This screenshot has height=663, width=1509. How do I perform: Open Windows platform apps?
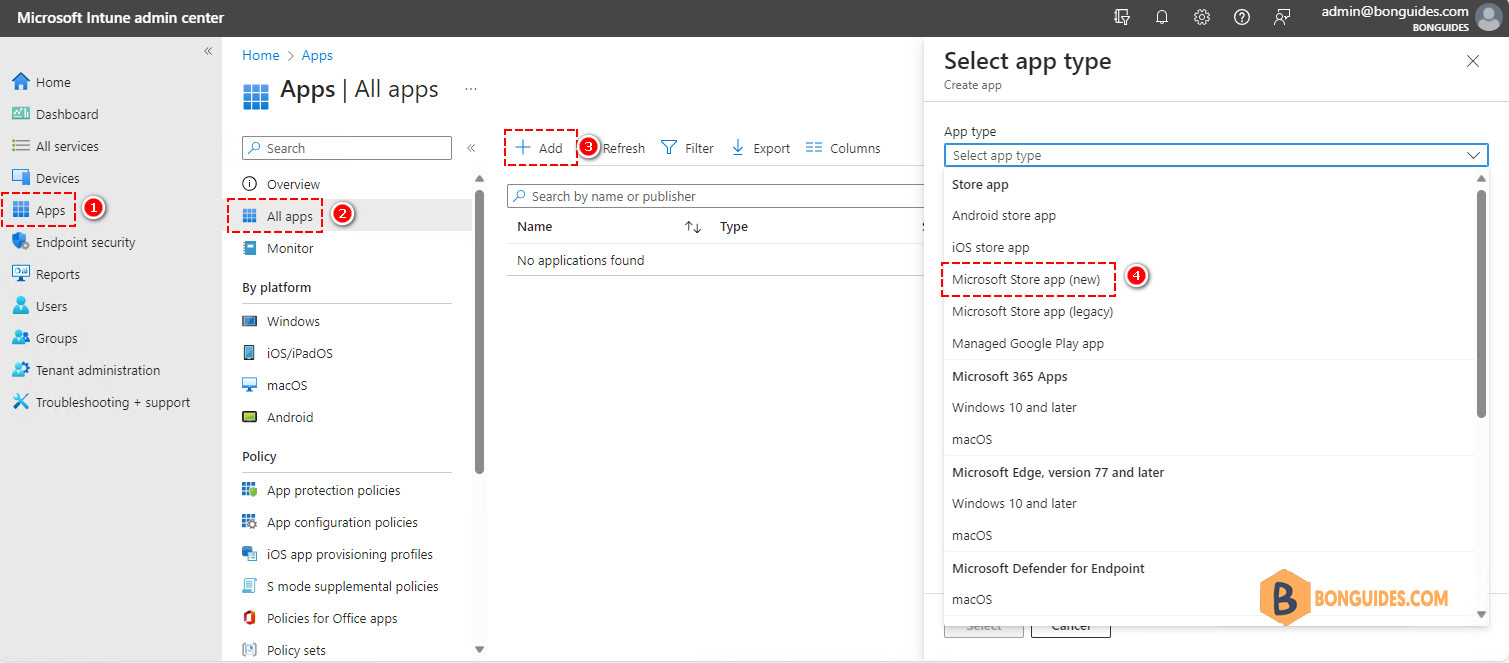[x=293, y=321]
